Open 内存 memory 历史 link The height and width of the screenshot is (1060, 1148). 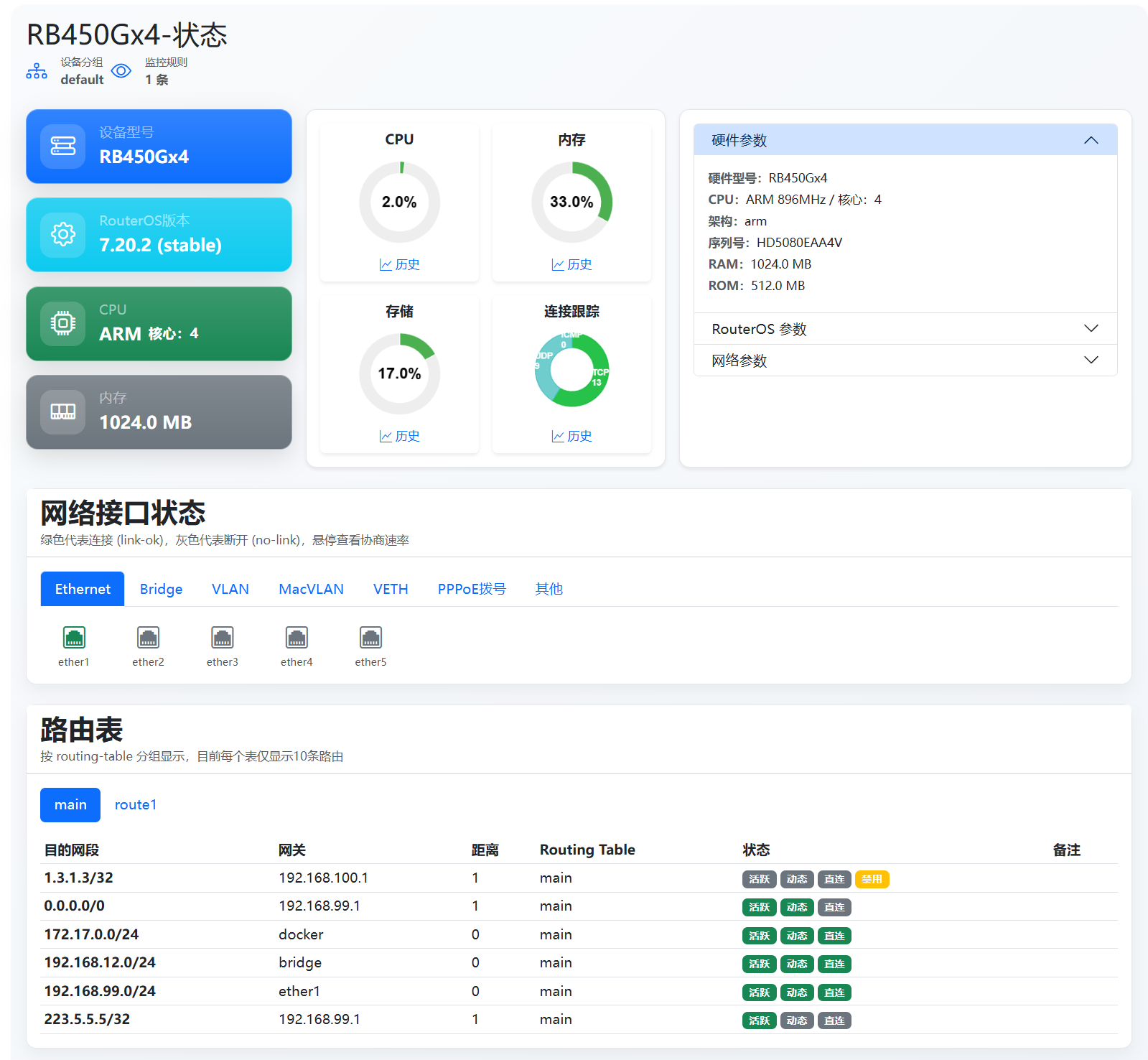[572, 264]
